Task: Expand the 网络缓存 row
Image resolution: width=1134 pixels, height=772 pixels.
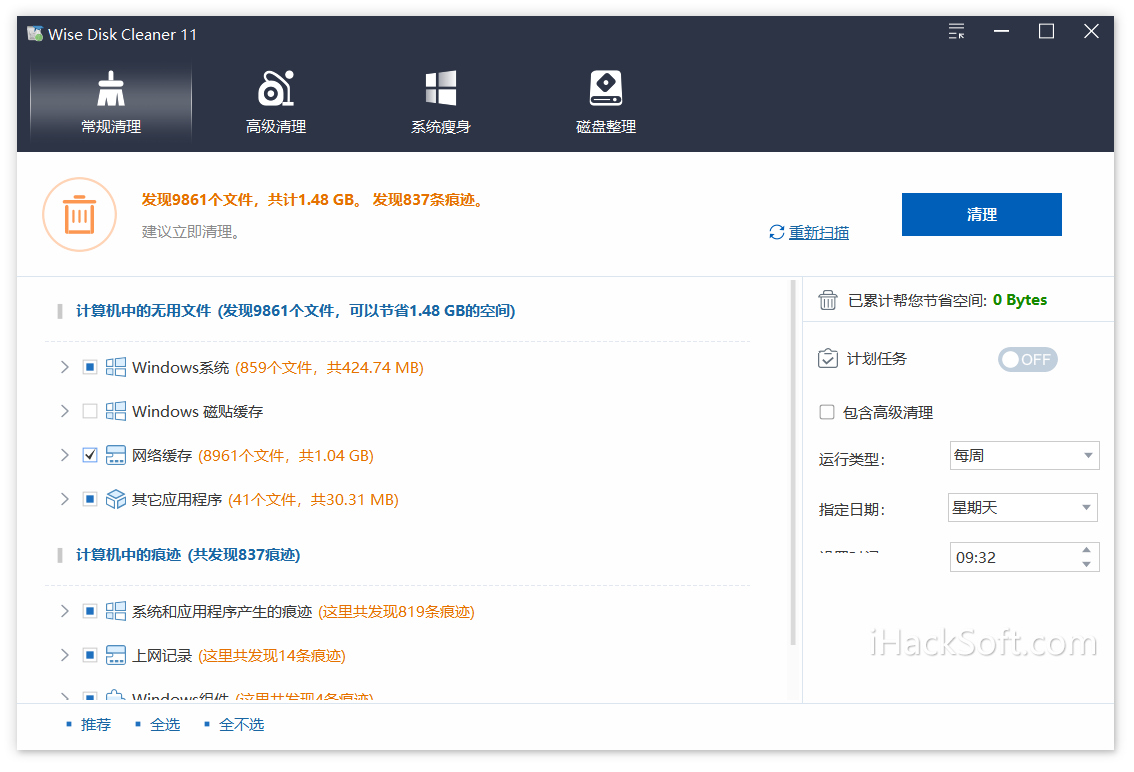Action: 64,455
